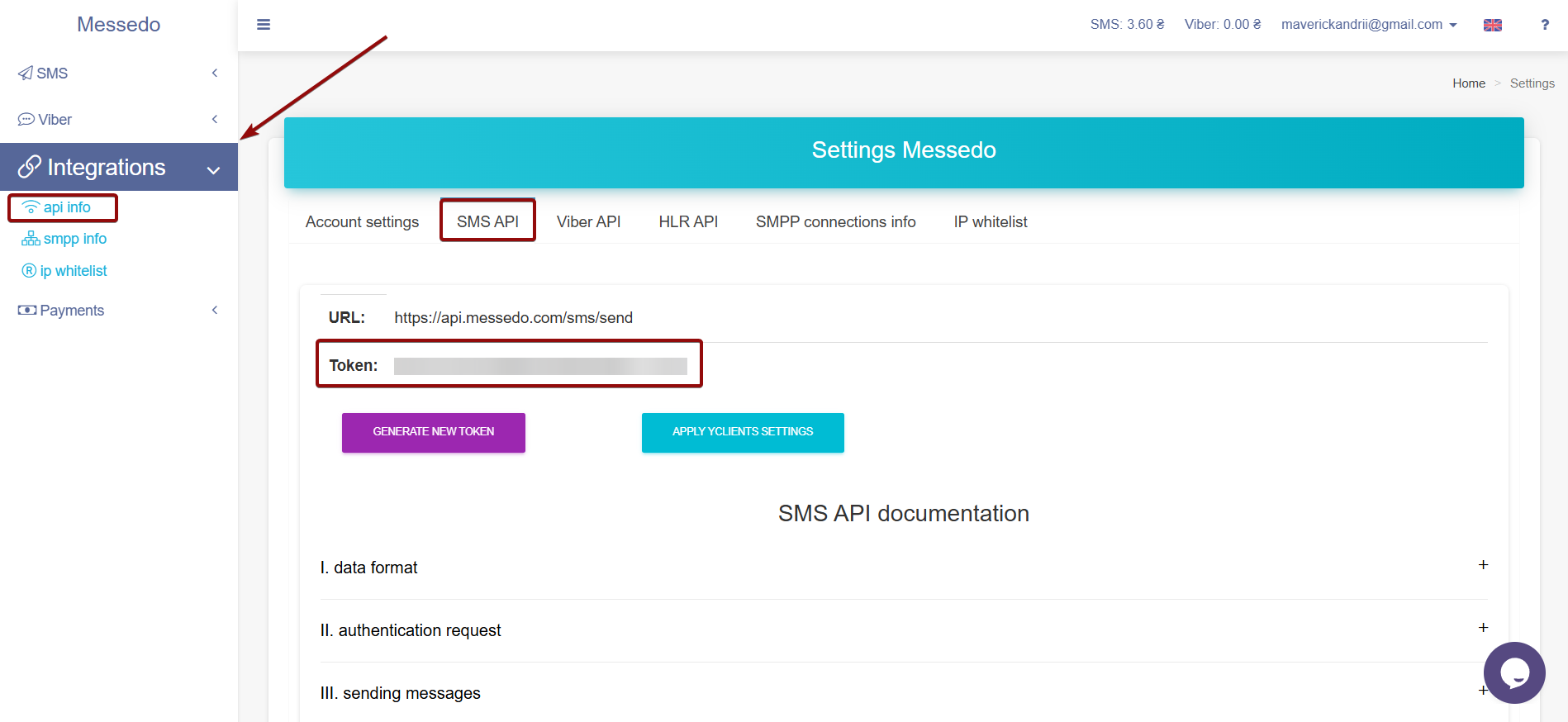Expand the data format section plus

click(x=1483, y=565)
